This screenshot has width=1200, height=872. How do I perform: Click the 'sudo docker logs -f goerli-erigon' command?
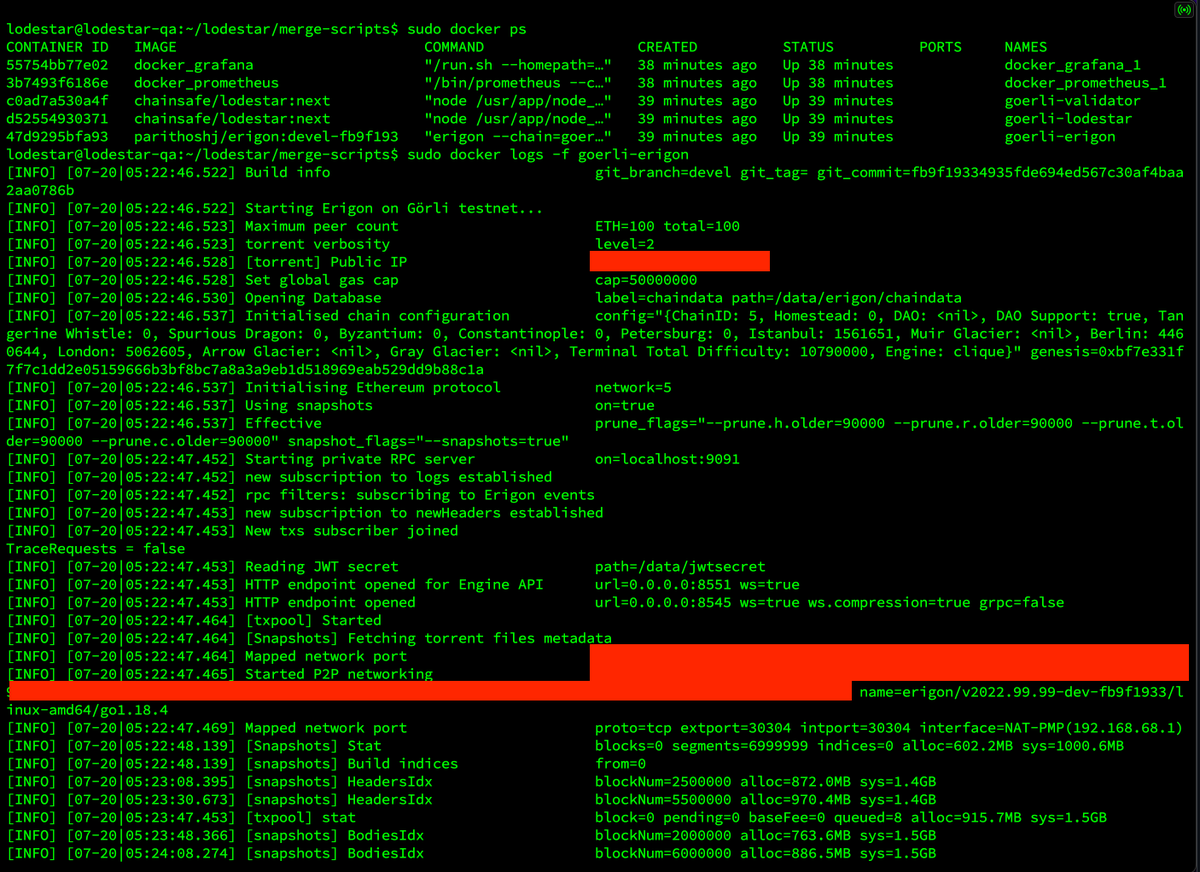(x=548, y=155)
